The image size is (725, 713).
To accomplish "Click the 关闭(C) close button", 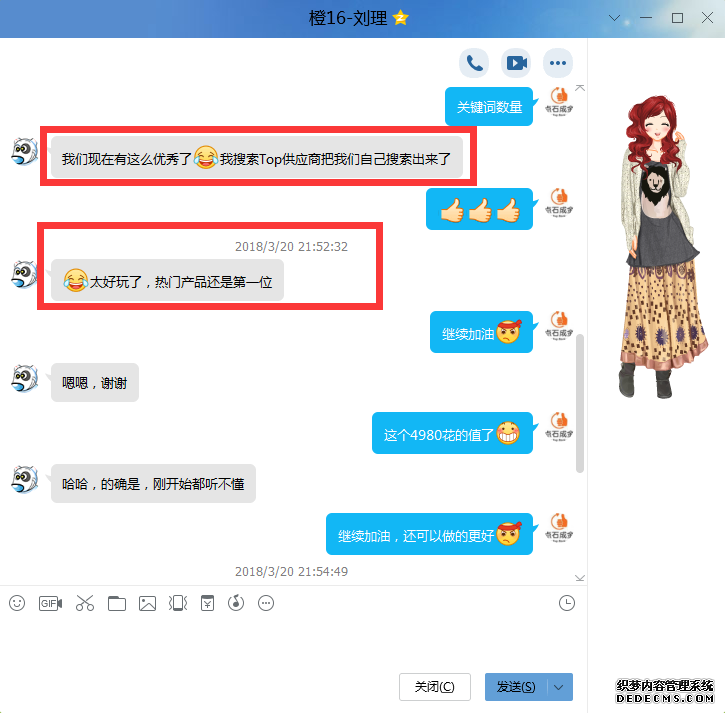I will coord(435,687).
